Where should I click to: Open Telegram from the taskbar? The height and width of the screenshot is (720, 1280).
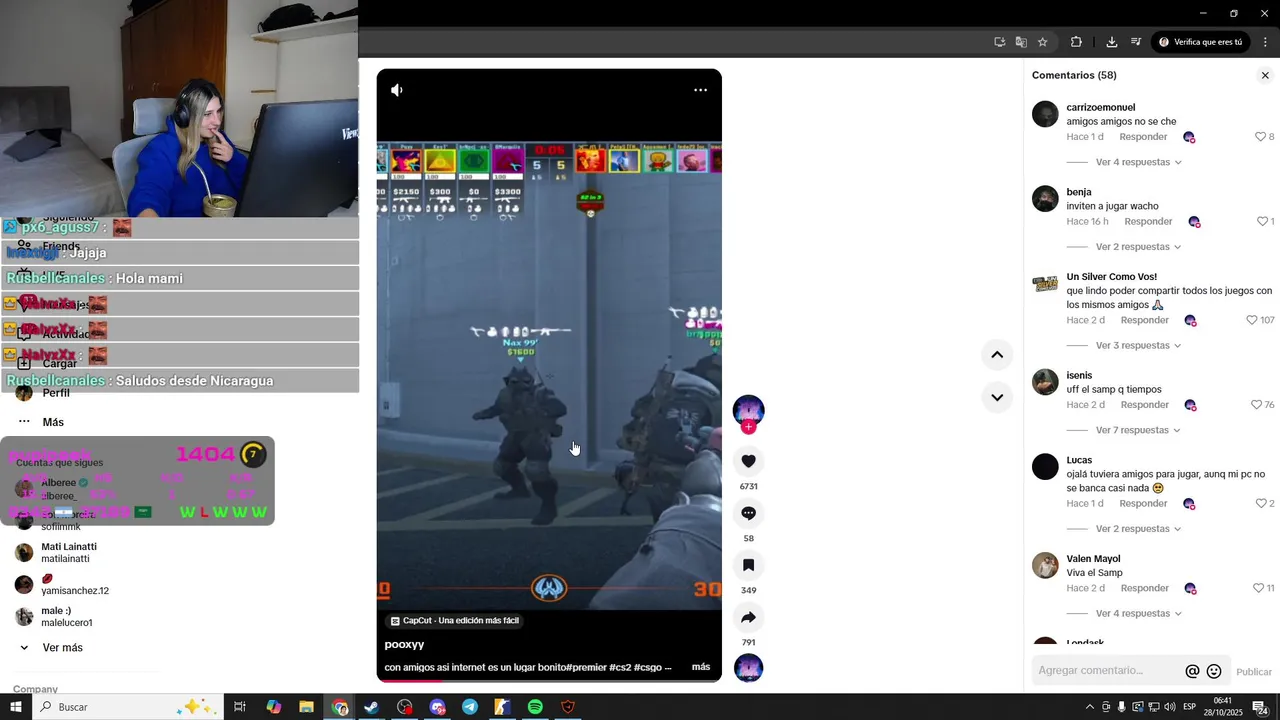pyautogui.click(x=470, y=707)
